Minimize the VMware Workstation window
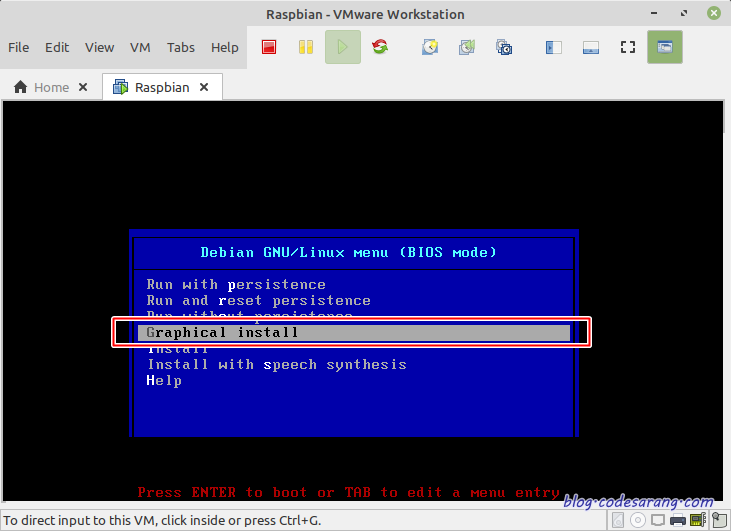The image size is (731, 531). click(654, 14)
